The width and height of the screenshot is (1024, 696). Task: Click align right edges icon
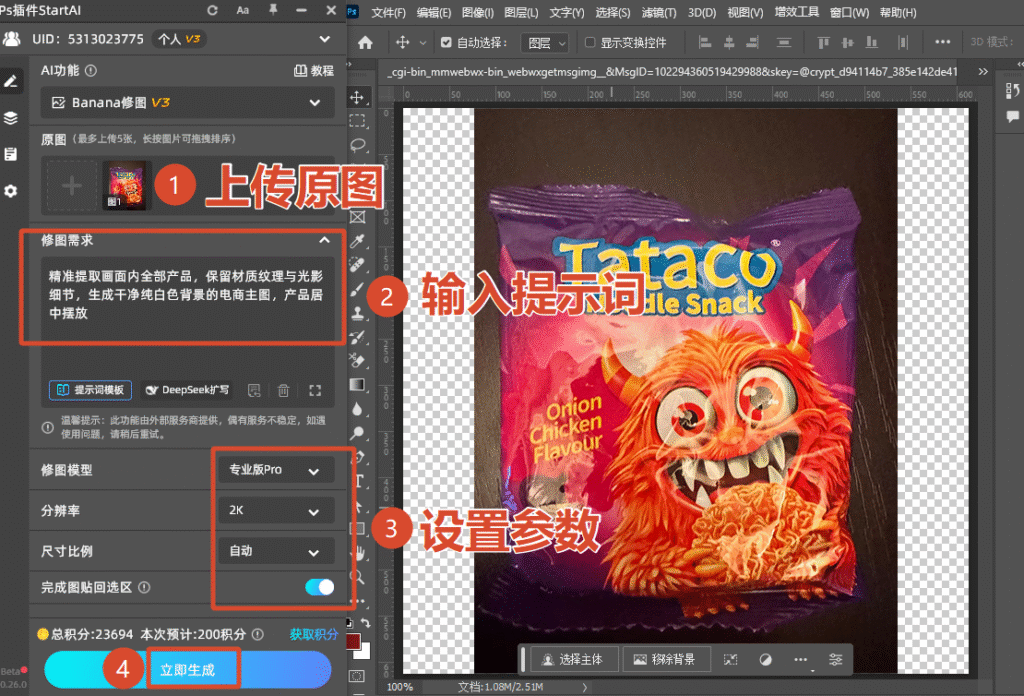(x=752, y=42)
